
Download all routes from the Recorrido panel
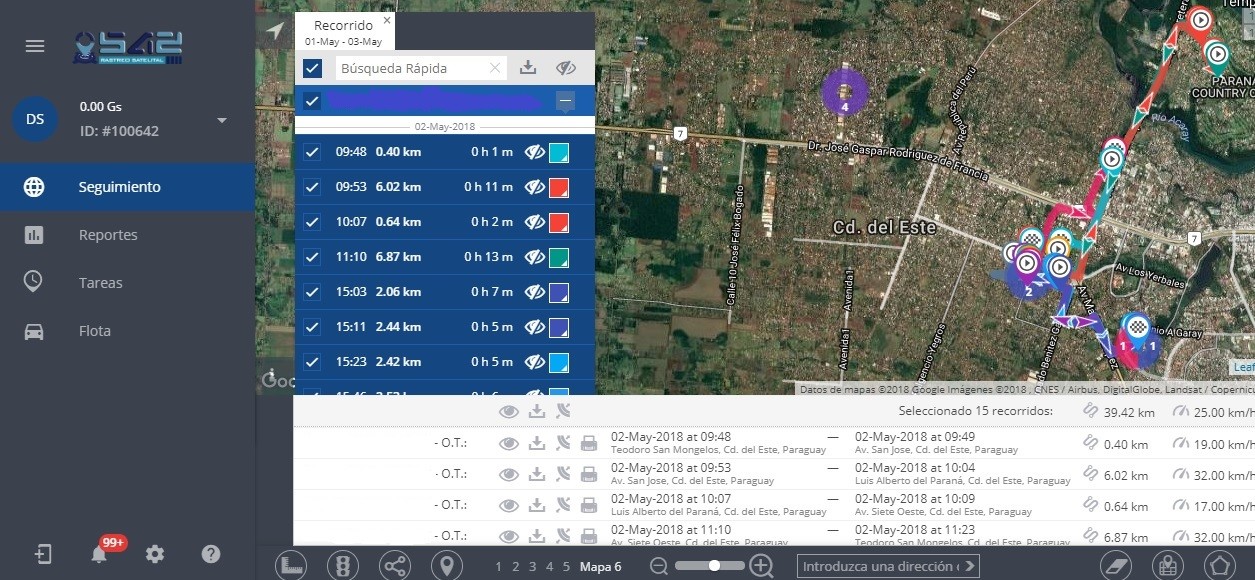point(529,68)
